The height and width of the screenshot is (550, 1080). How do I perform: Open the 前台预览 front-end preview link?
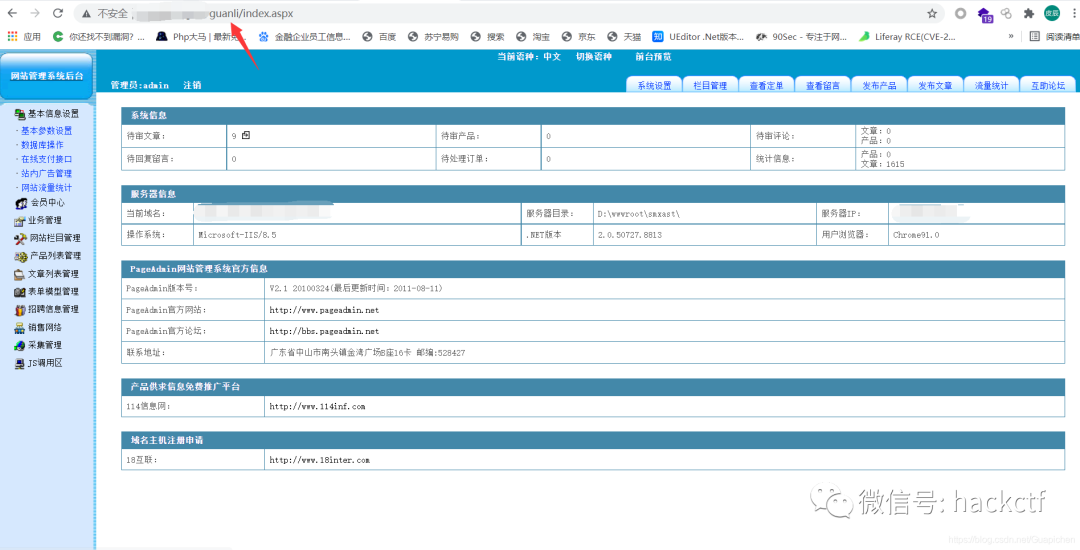pos(653,56)
